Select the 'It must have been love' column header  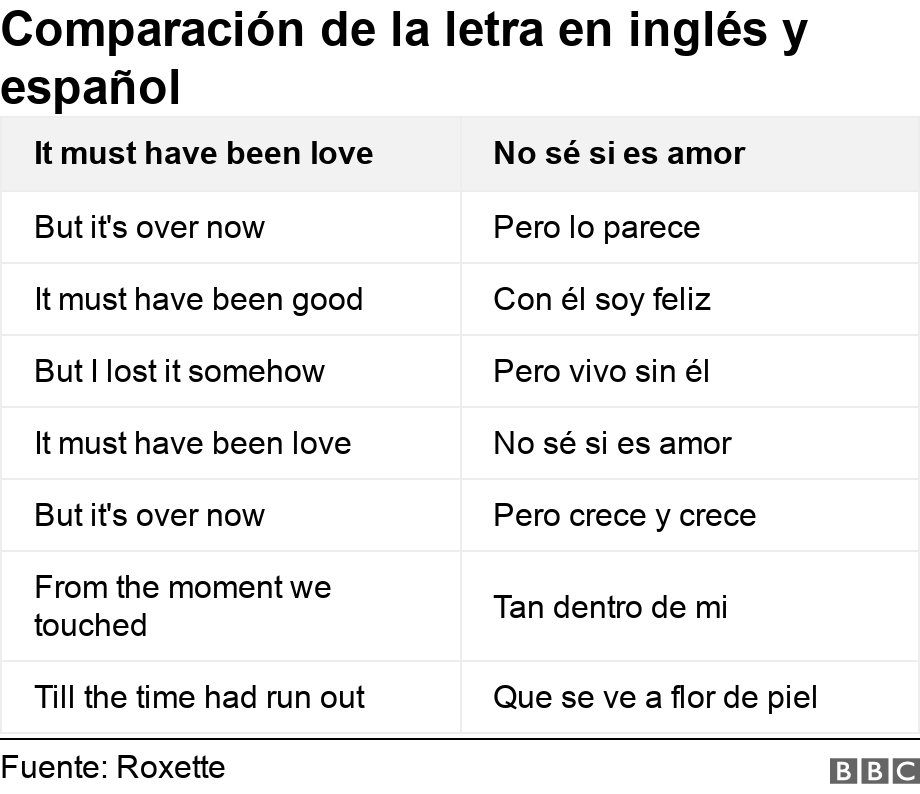coord(231,154)
